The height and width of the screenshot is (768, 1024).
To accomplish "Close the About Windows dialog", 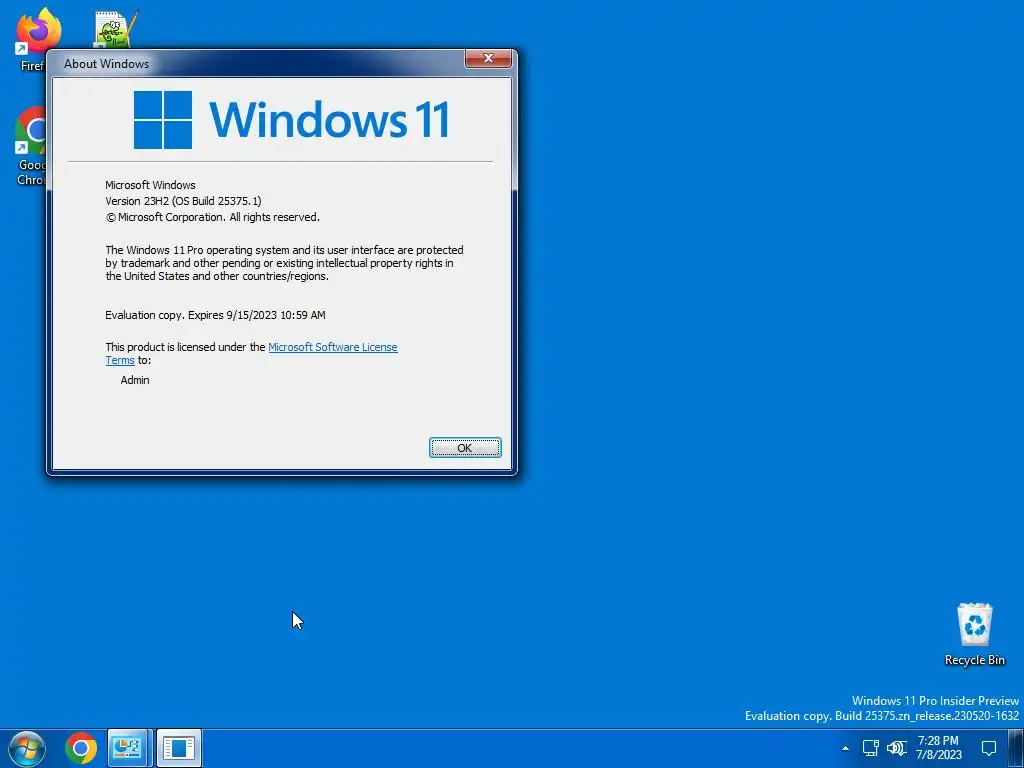I will [x=488, y=58].
